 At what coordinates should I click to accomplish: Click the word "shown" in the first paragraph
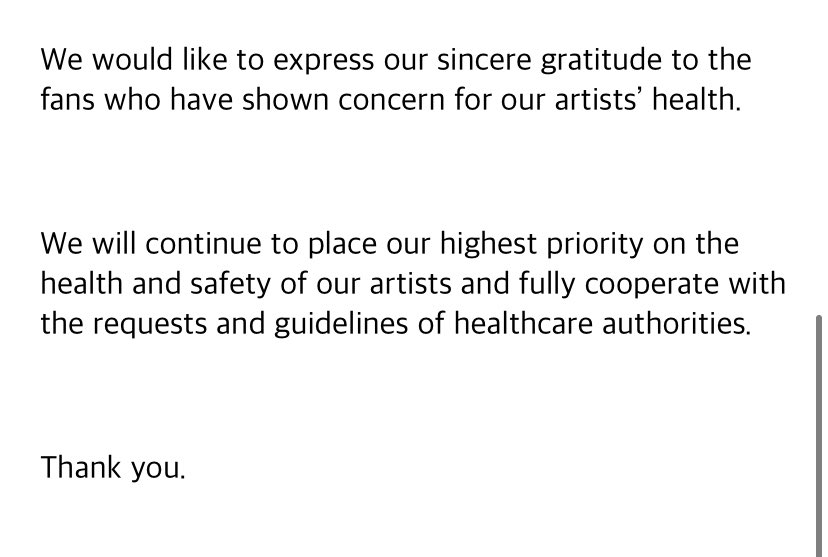pyautogui.click(x=286, y=99)
